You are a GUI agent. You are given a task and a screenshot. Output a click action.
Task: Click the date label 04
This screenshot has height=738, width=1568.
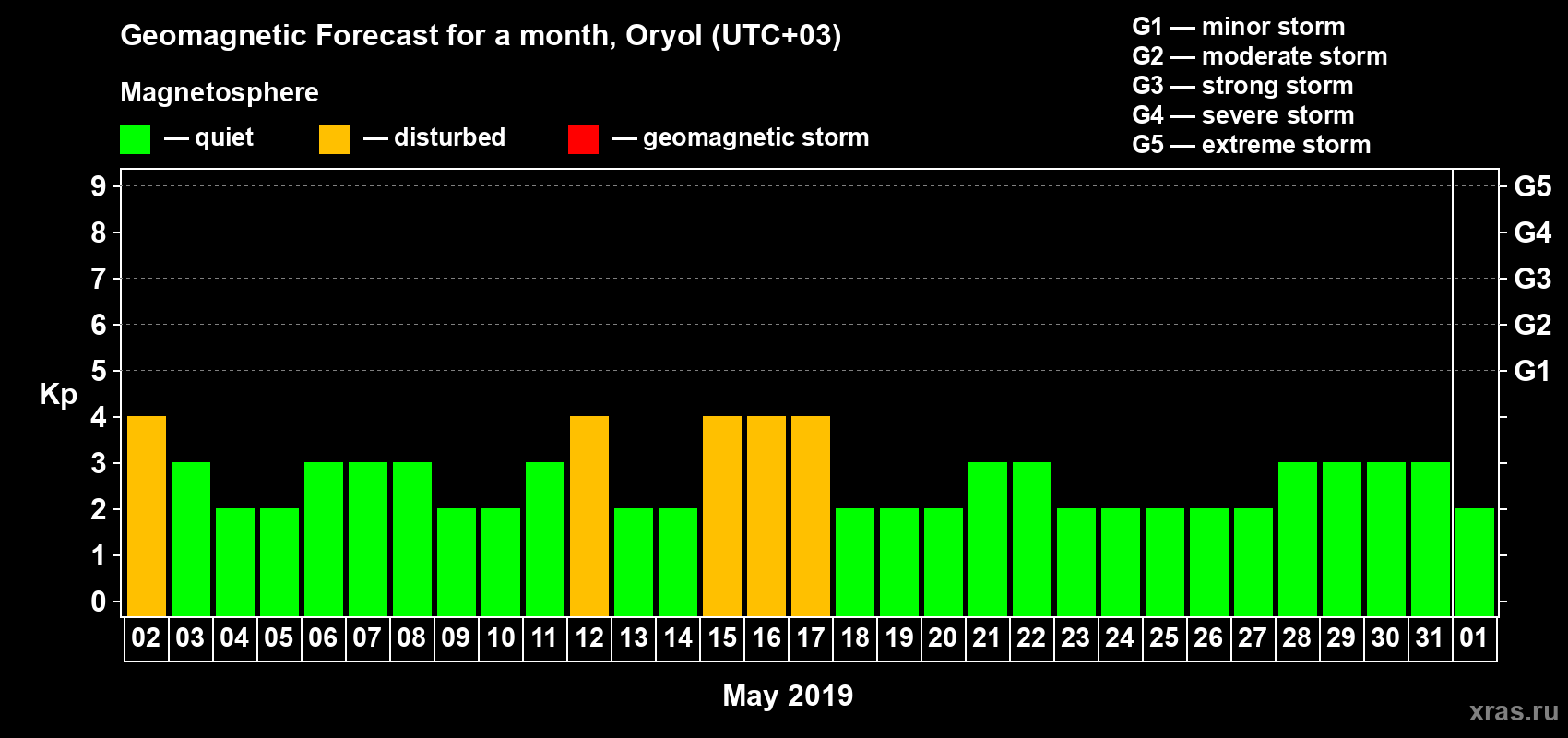(x=234, y=637)
